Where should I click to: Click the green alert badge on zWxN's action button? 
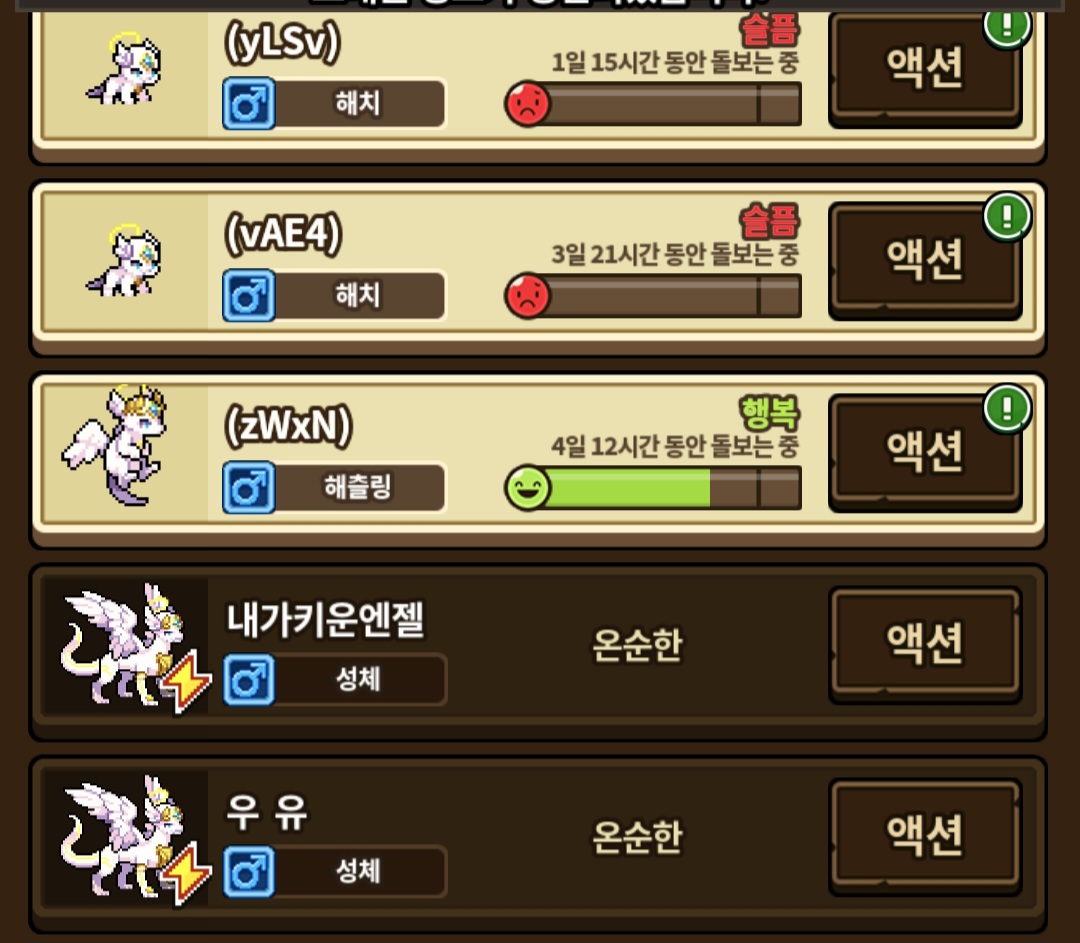pyautogui.click(x=1007, y=408)
